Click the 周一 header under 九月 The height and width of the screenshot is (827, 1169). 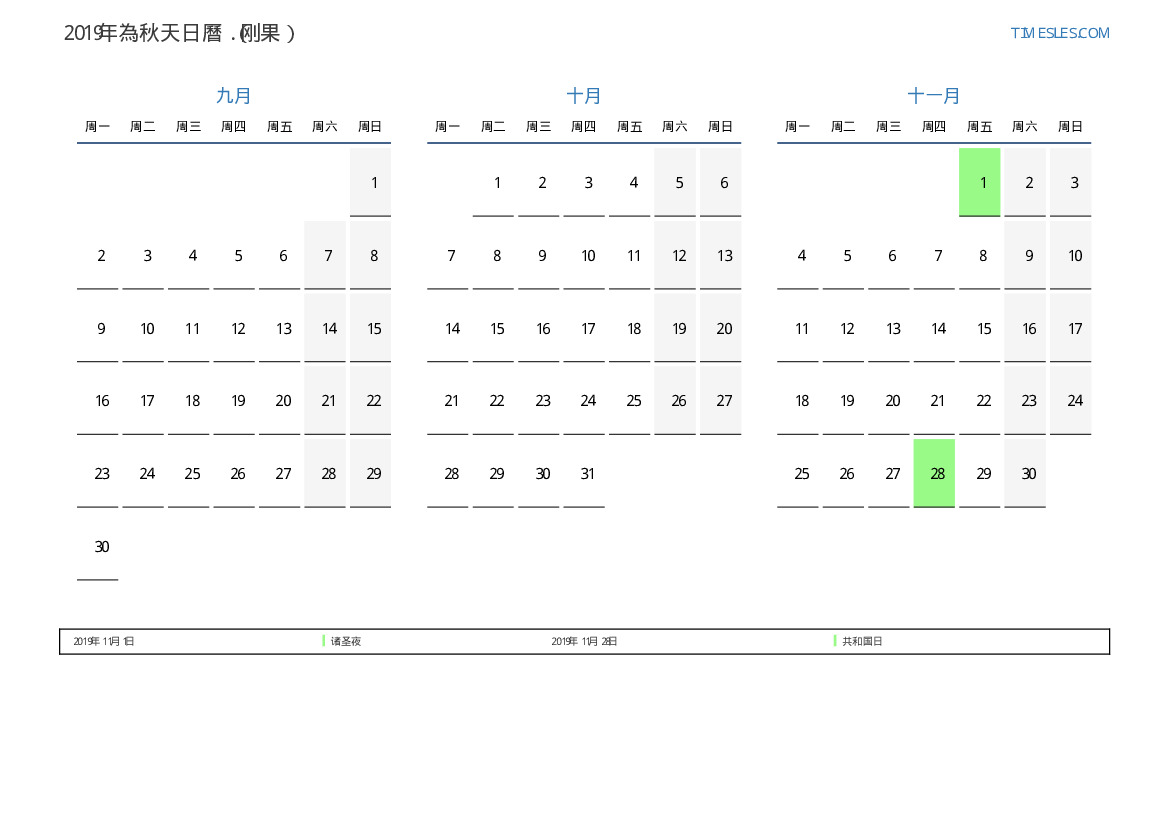pyautogui.click(x=97, y=127)
